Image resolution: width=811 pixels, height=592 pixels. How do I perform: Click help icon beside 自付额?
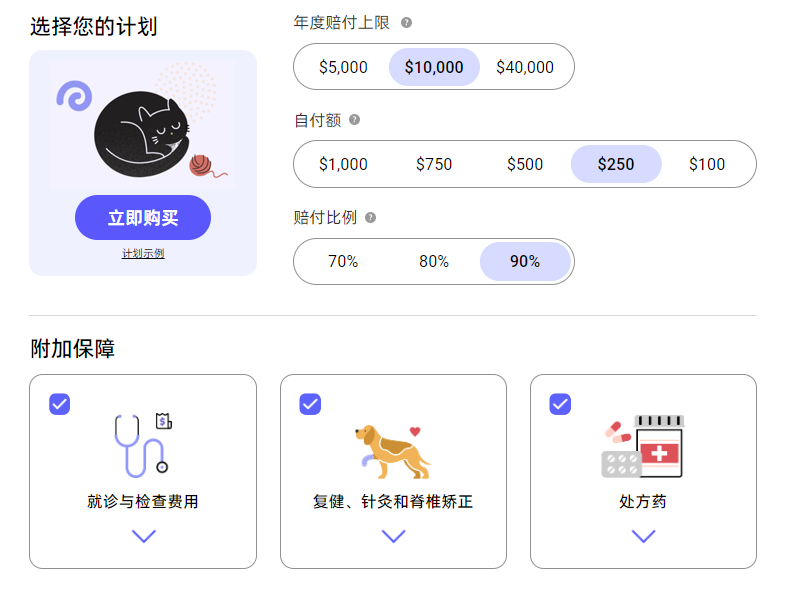click(x=354, y=120)
